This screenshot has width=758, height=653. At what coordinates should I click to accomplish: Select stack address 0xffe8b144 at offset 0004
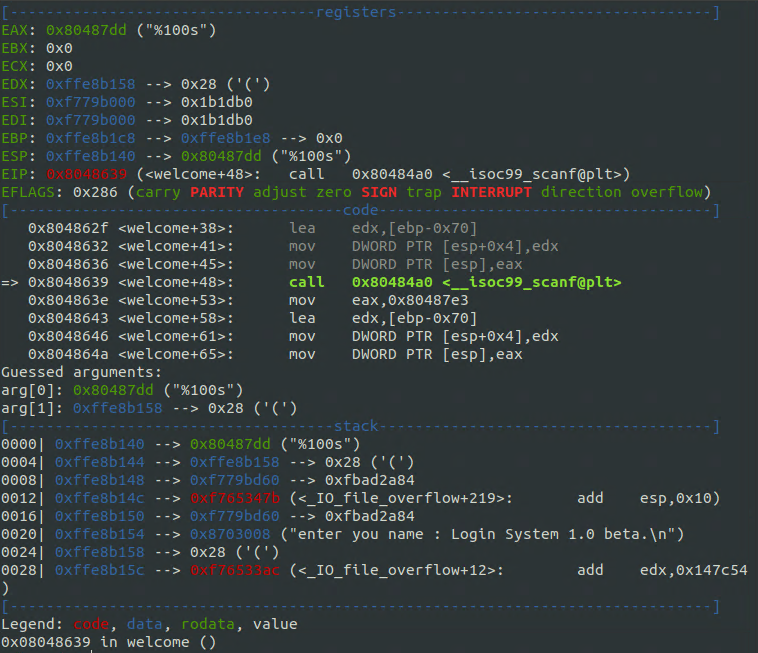tap(100, 462)
